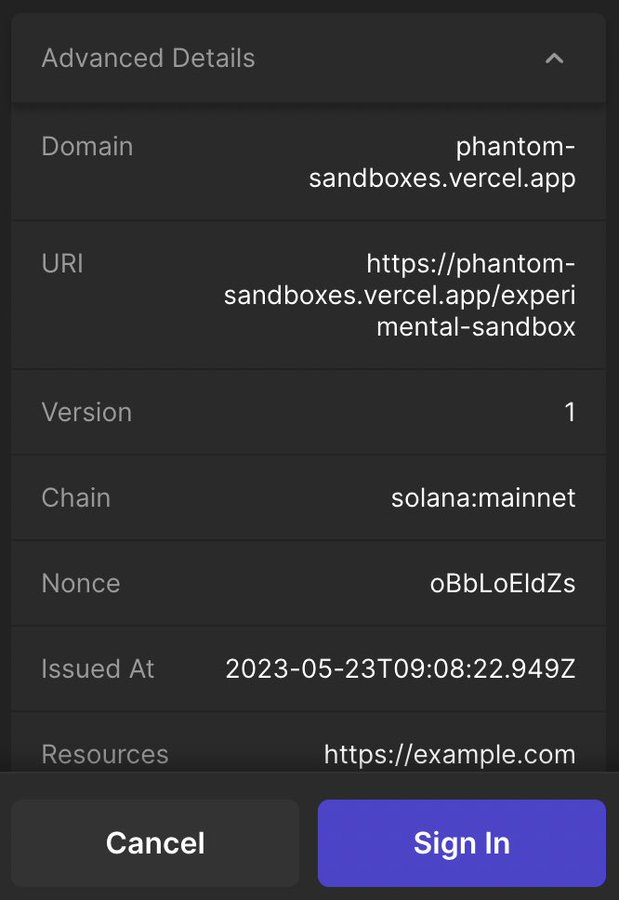Click the 'phantom-' first line of Domain value

[515, 147]
